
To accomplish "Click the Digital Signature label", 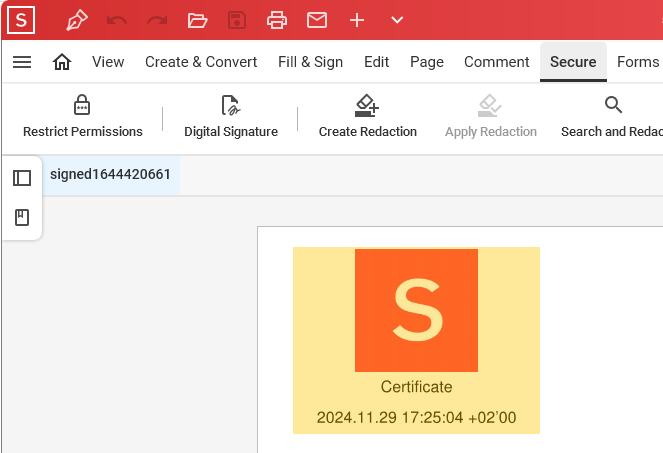I will (231, 132).
